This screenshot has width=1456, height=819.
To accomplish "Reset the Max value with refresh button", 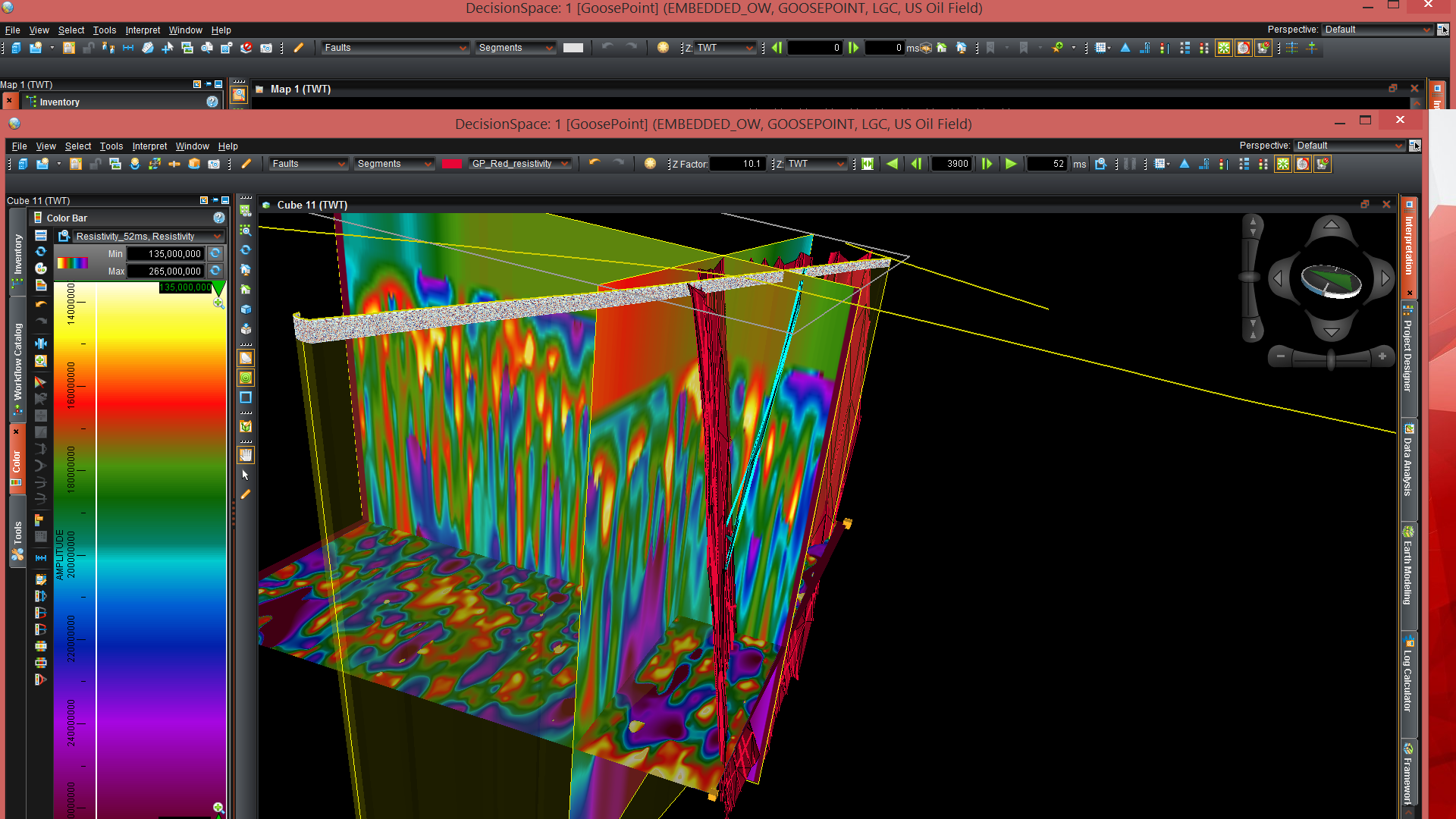I will pos(215,271).
